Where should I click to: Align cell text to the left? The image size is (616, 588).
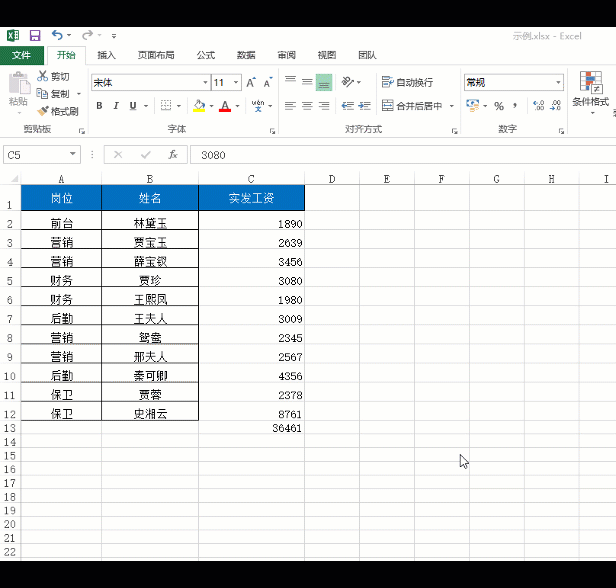pyautogui.click(x=290, y=106)
